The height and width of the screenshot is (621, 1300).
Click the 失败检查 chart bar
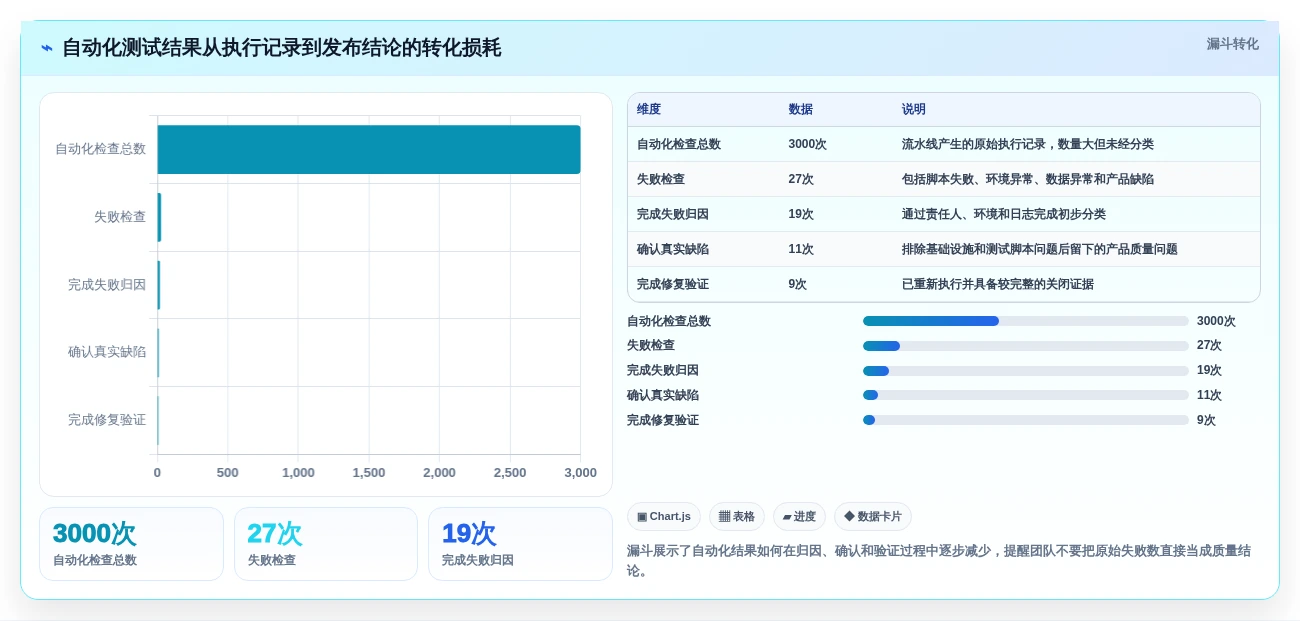tap(159, 217)
